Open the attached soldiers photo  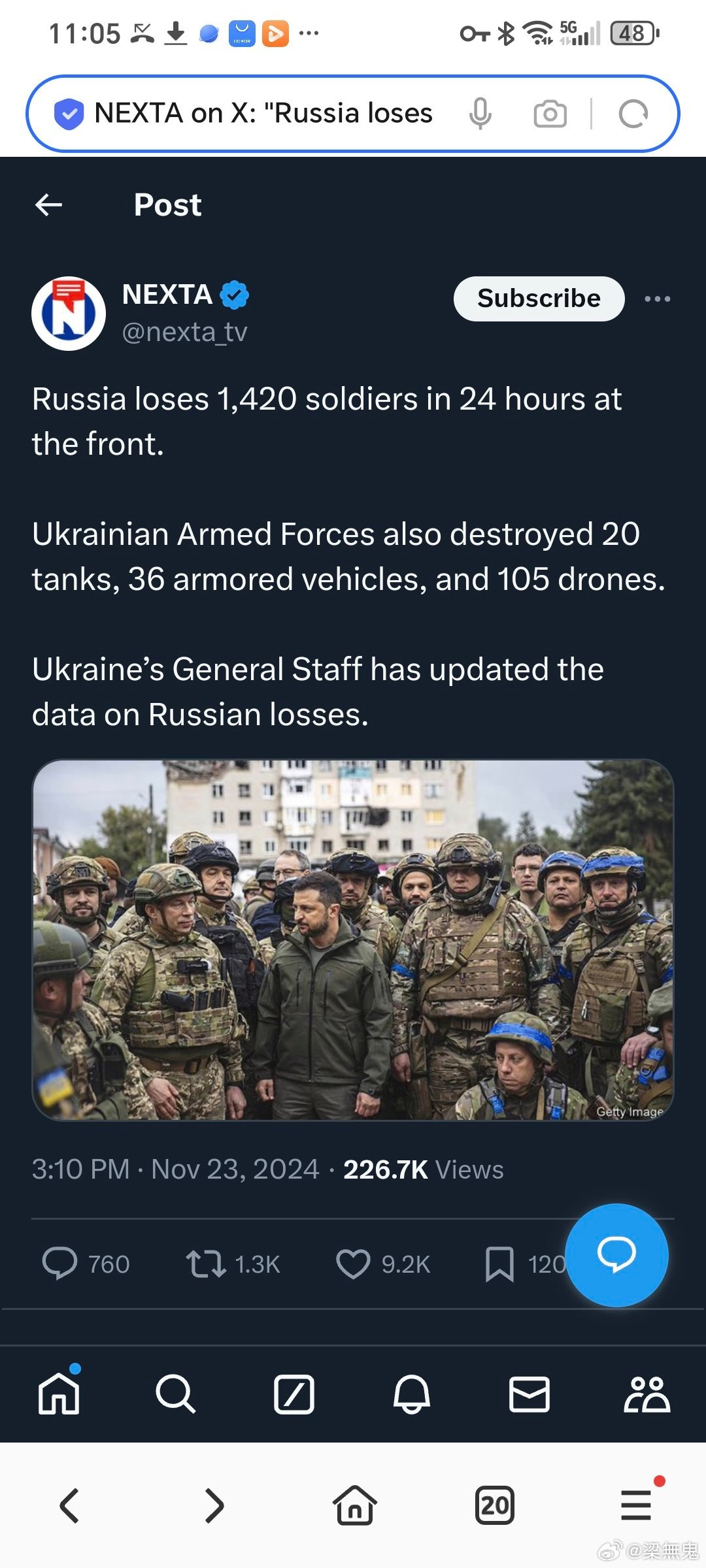point(353,939)
